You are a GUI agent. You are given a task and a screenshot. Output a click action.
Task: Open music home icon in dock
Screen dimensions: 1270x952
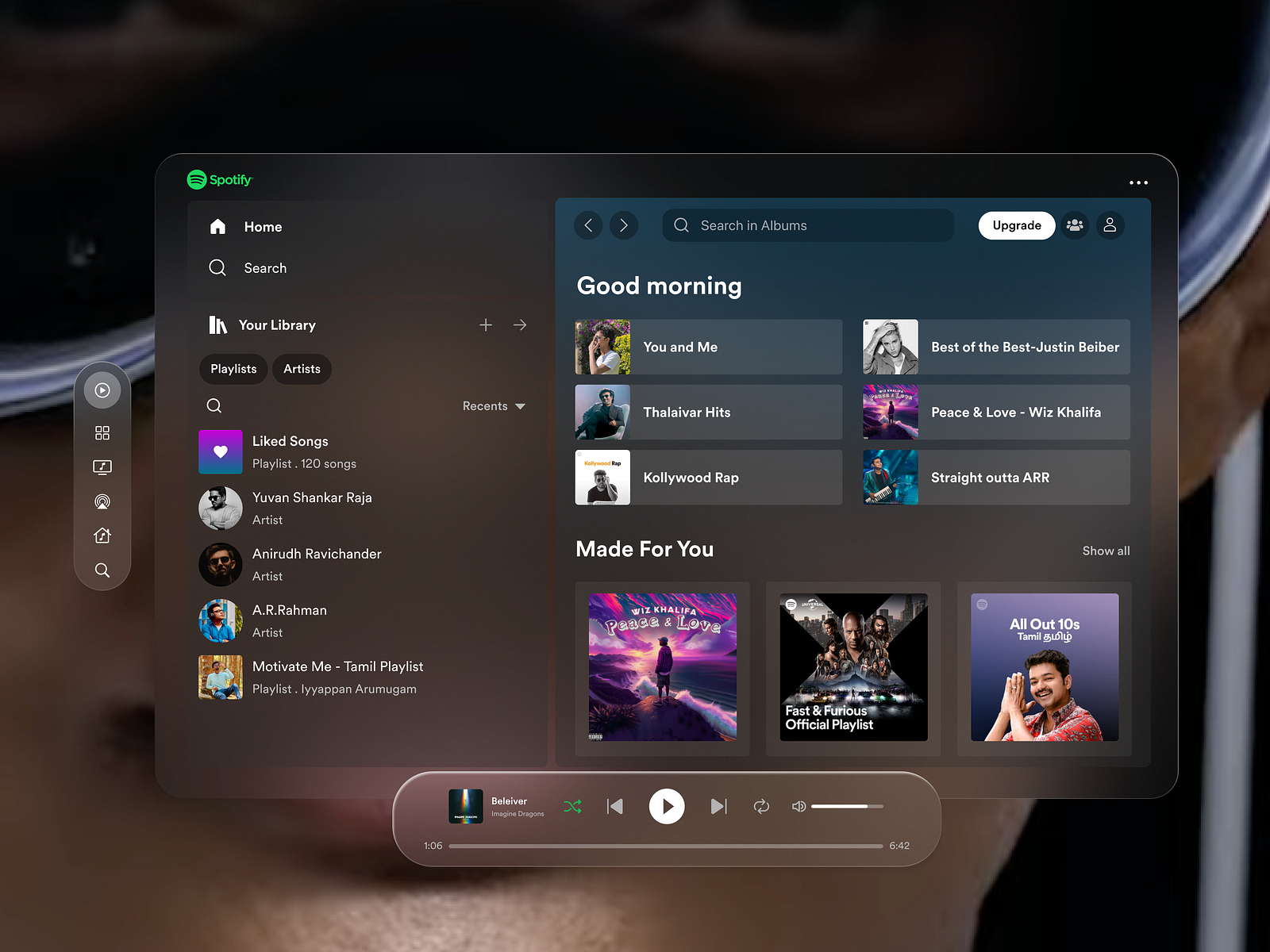[x=102, y=535]
